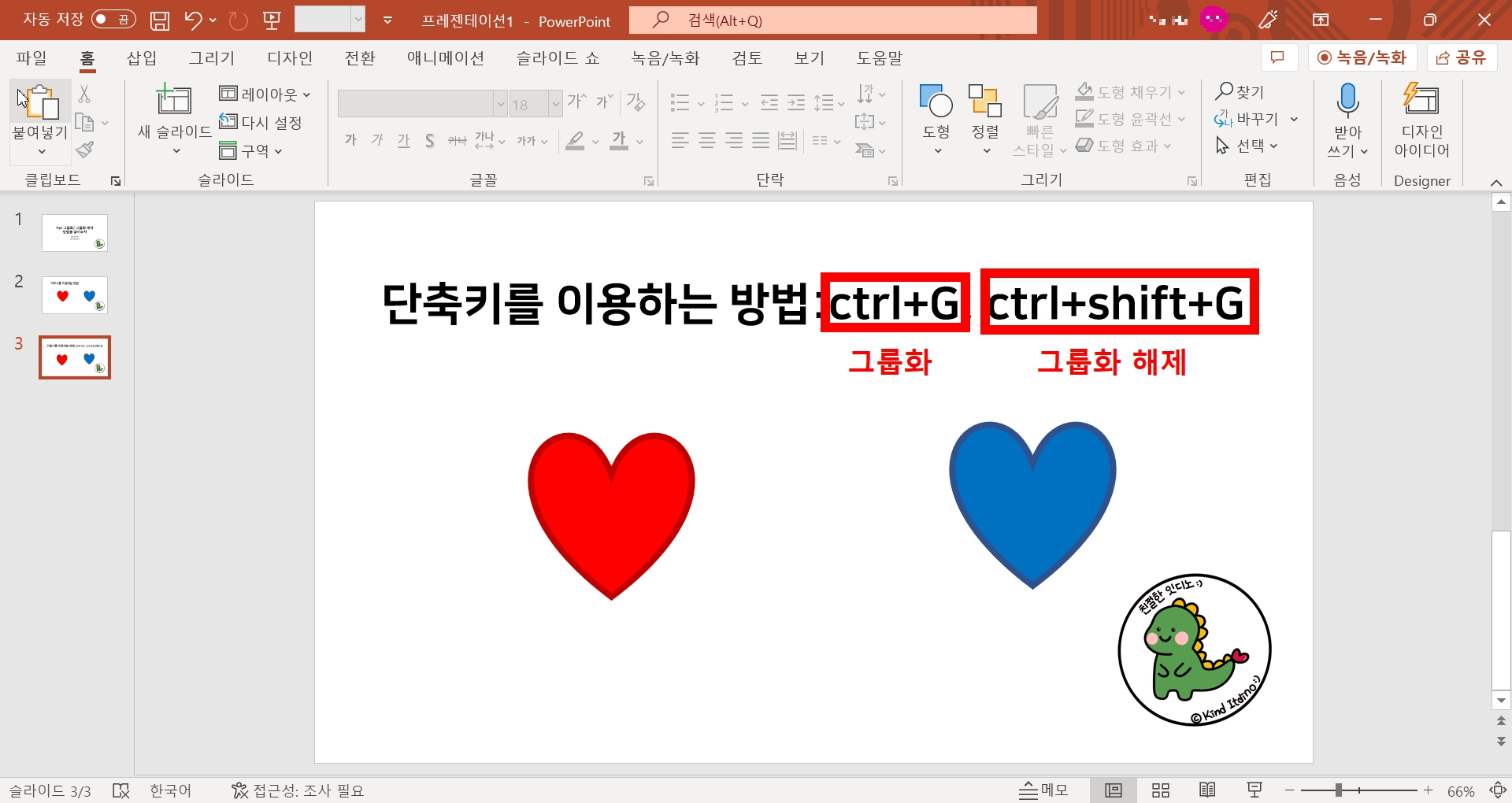Decrease list indent level icon
The width and height of the screenshot is (1512, 803).
click(769, 102)
